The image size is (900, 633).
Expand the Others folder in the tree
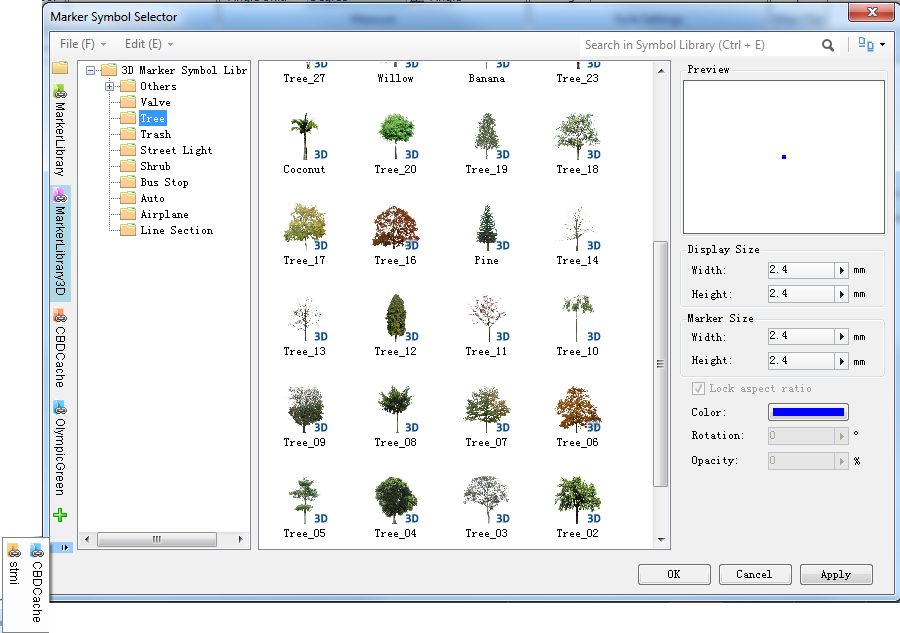110,86
